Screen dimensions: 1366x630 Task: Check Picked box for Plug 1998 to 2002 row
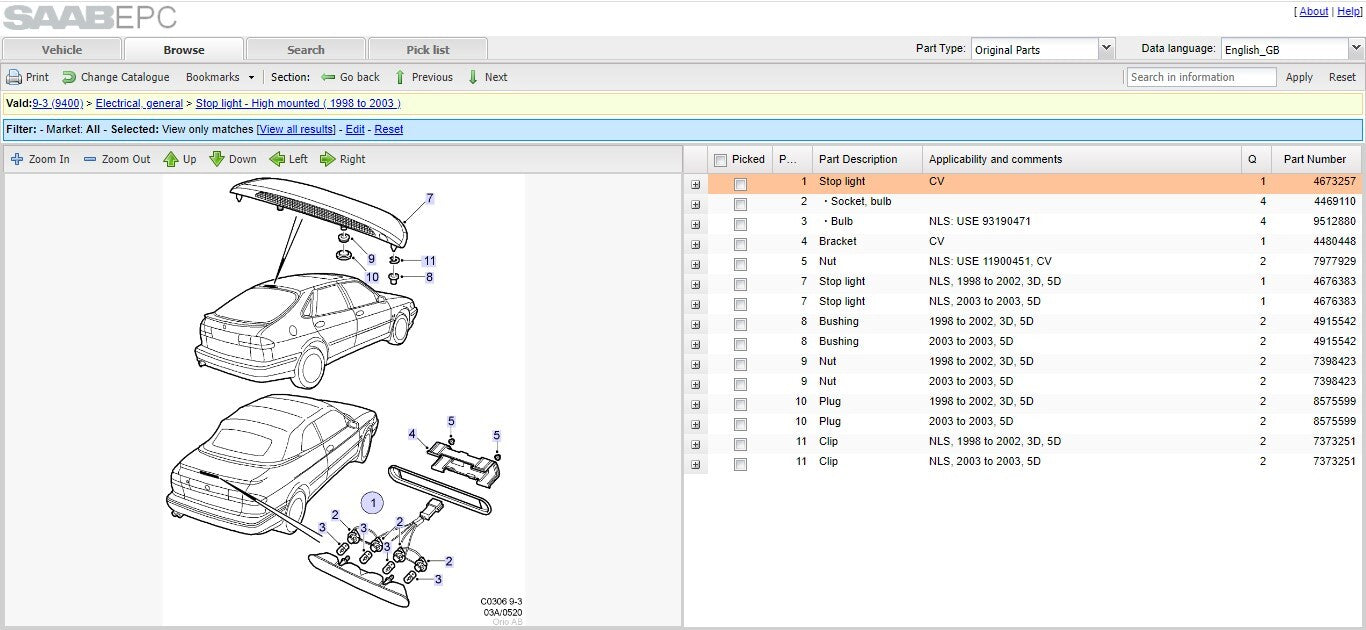[x=740, y=404]
